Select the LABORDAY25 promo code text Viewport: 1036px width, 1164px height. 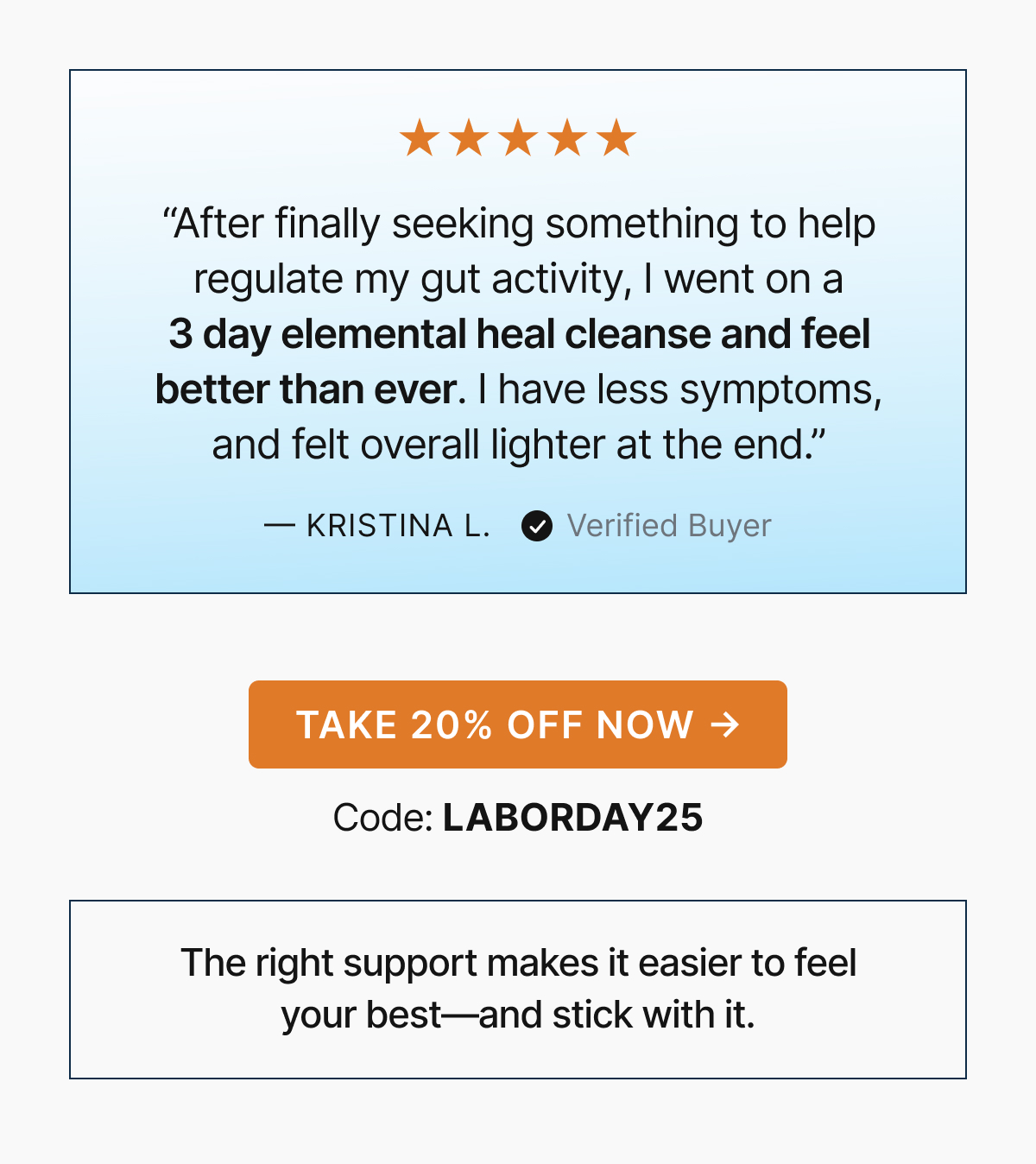[573, 818]
